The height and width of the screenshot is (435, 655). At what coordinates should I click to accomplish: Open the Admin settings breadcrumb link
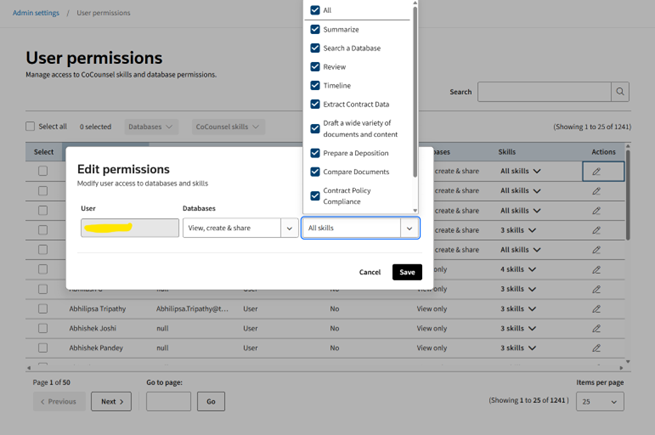36,13
